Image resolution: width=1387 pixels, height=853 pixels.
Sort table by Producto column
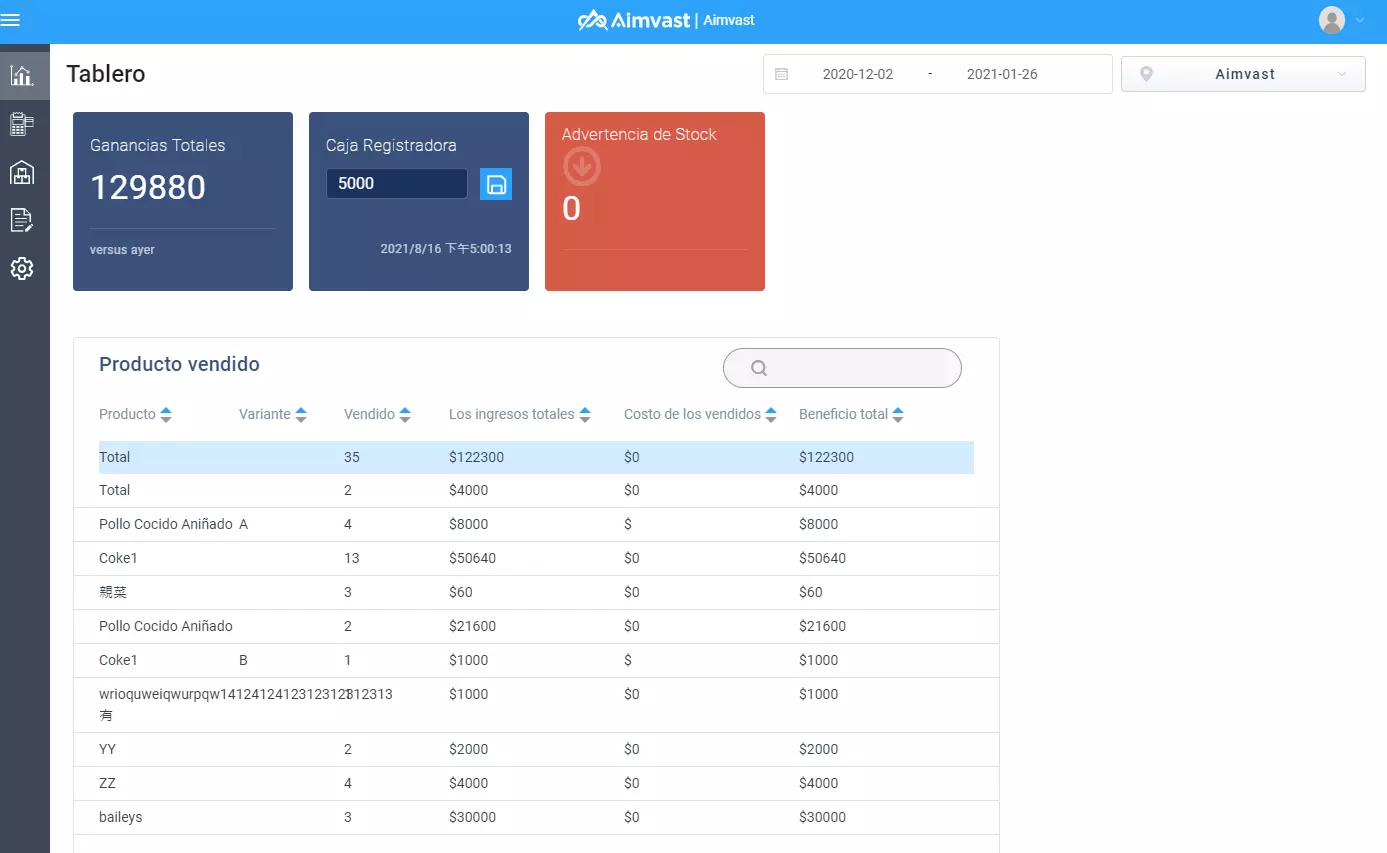[x=166, y=414]
